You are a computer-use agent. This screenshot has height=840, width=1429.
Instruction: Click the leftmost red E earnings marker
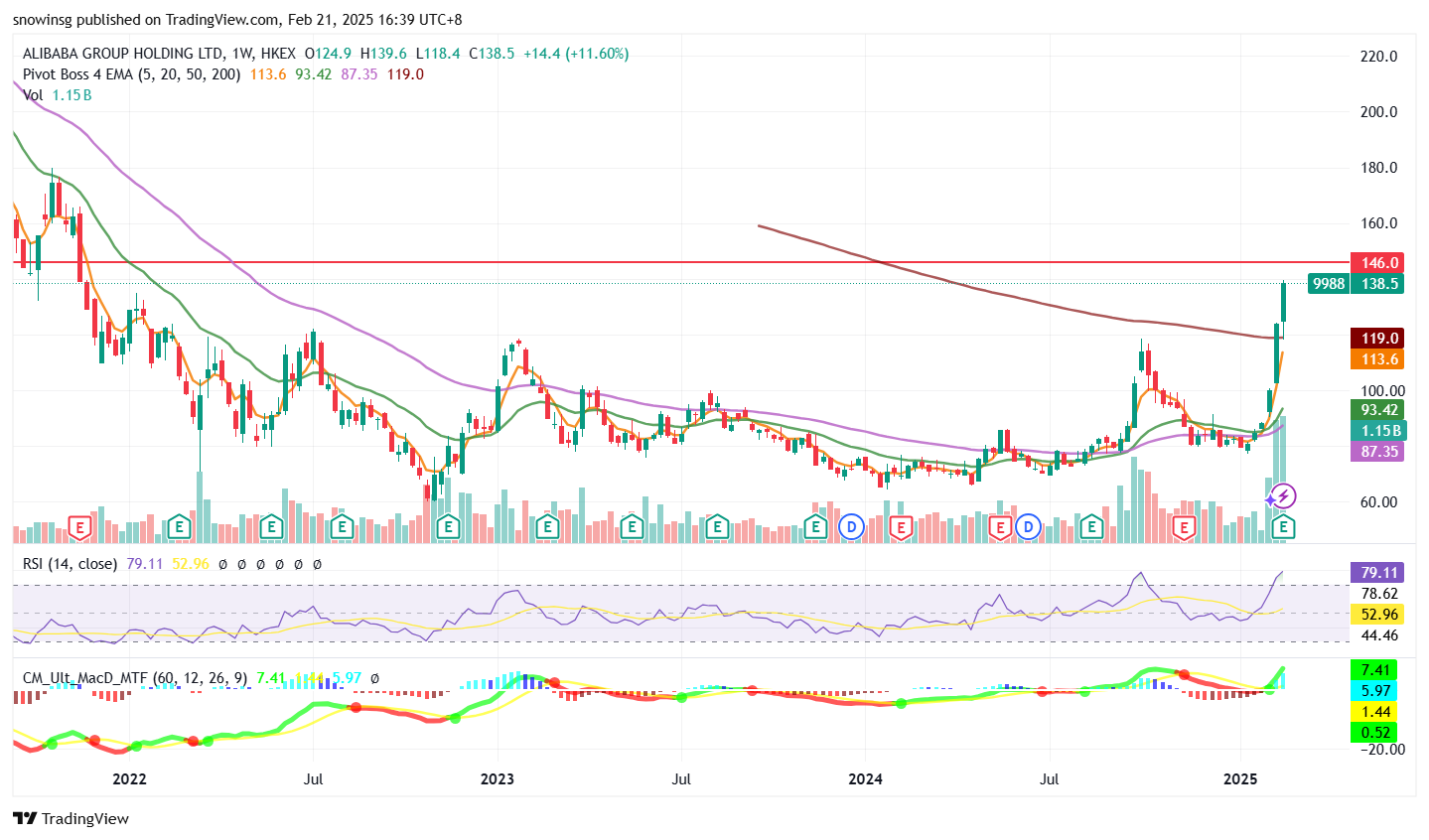80,526
